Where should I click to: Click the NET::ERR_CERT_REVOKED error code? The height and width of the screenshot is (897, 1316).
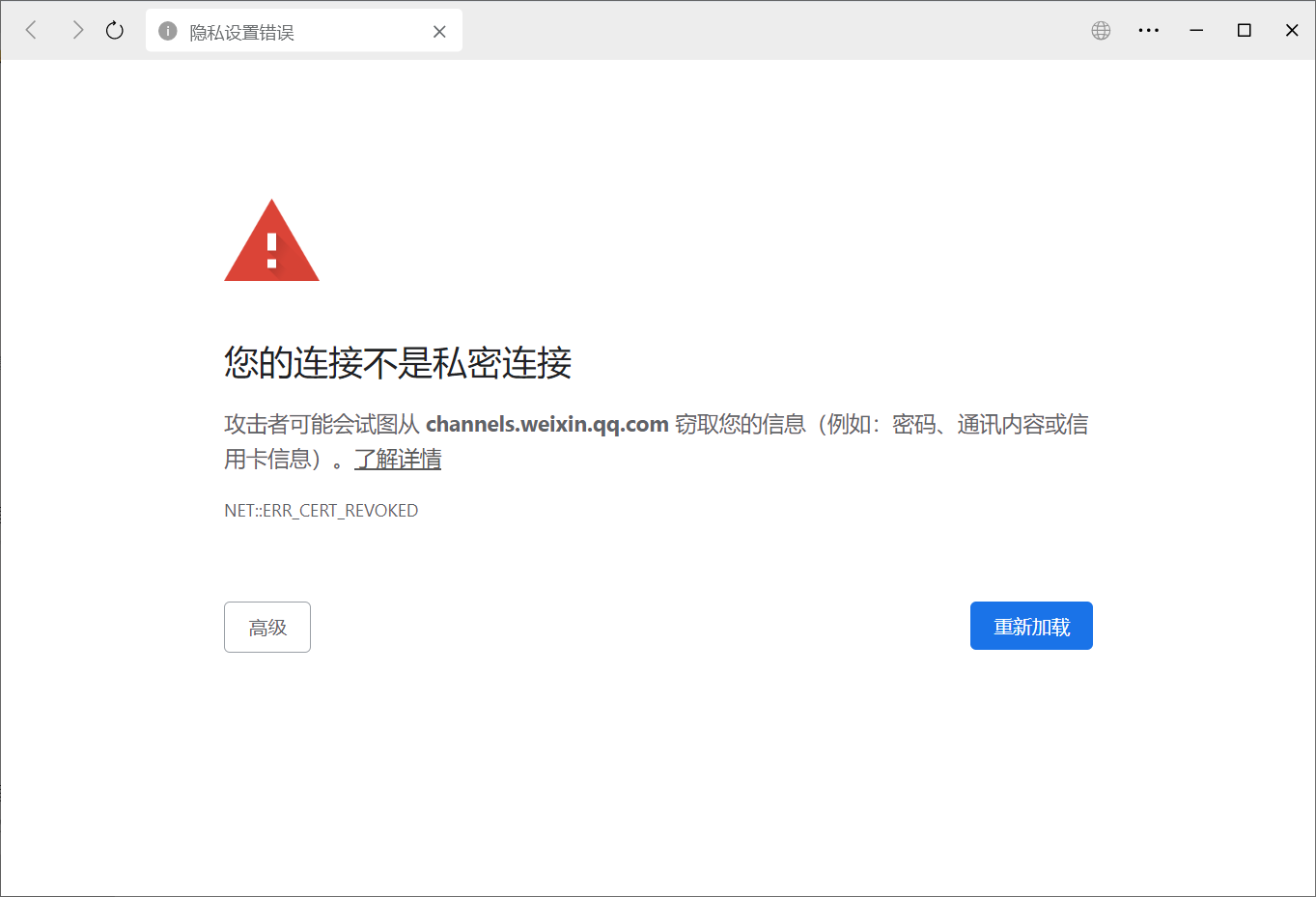point(322,511)
